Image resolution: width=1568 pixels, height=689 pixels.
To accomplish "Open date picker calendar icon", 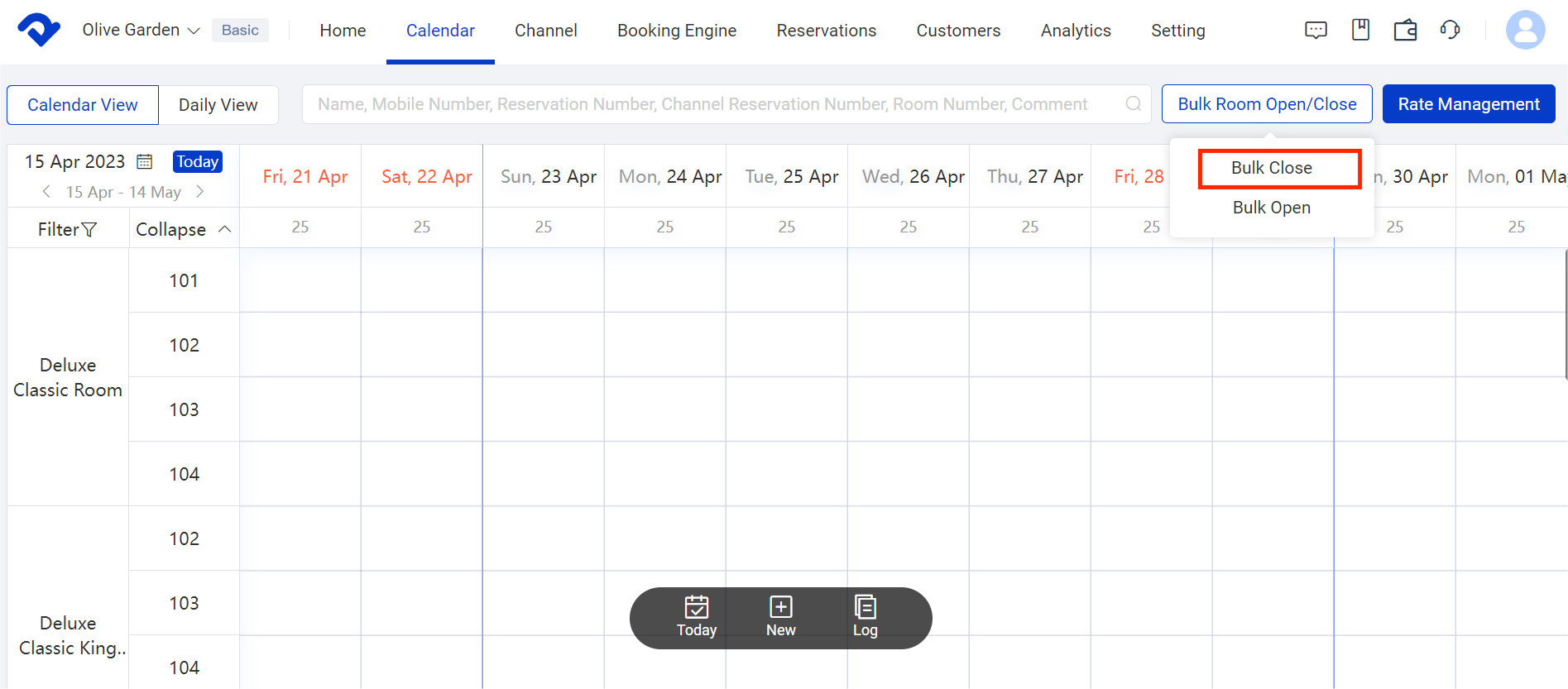I will (x=145, y=161).
